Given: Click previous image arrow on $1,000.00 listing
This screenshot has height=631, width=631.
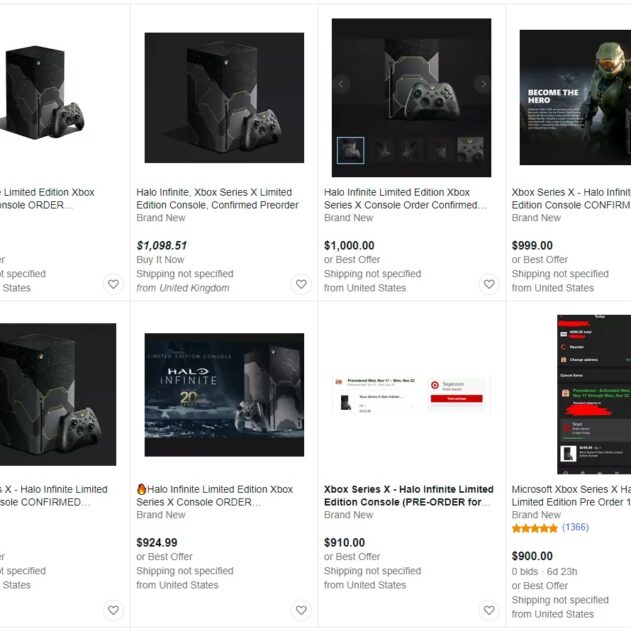Looking at the screenshot, I should [341, 84].
